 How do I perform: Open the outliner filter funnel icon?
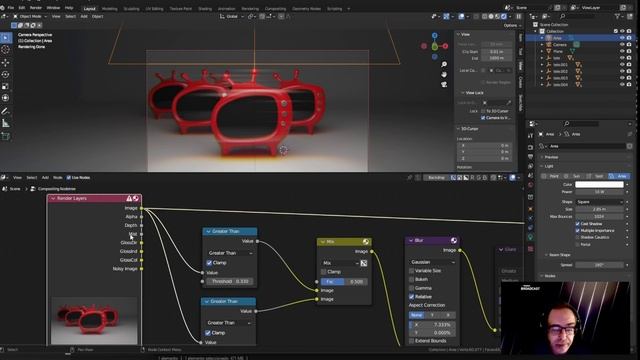618,16
